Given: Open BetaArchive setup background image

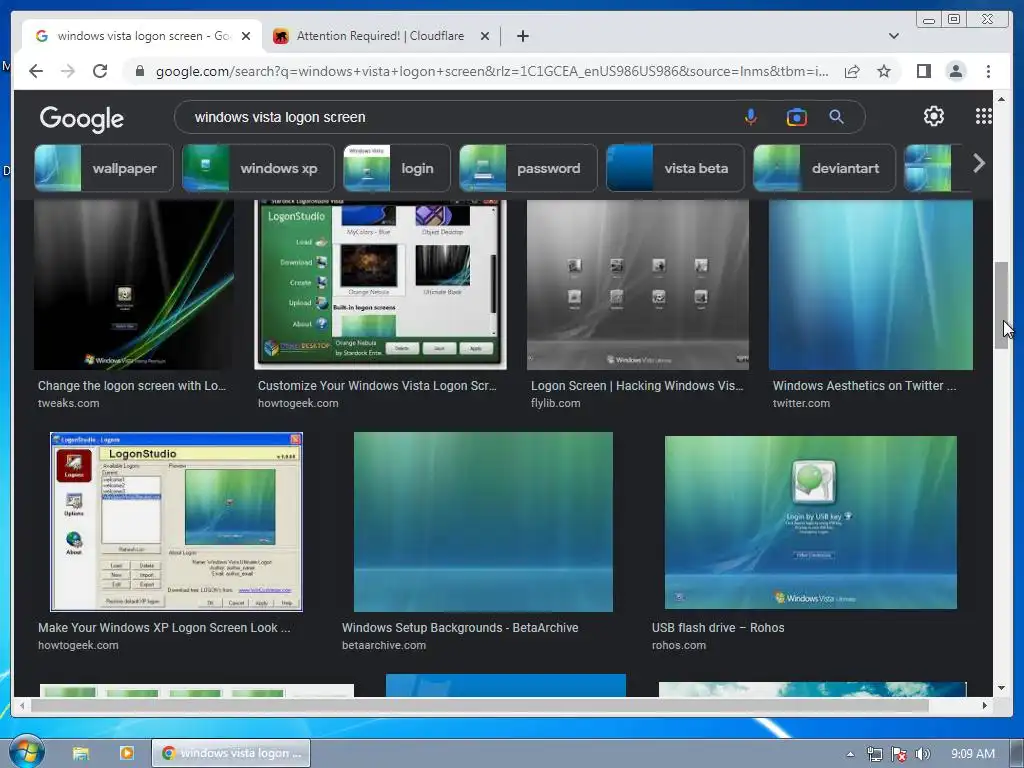Looking at the screenshot, I should tap(483, 522).
